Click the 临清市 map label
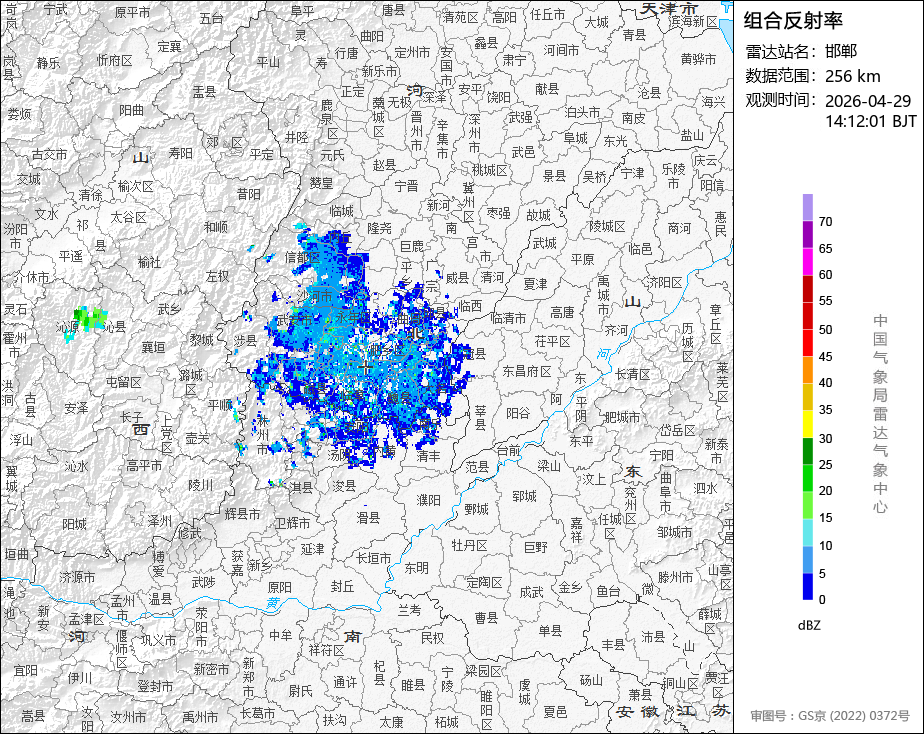This screenshot has width=924, height=734. click(508, 319)
